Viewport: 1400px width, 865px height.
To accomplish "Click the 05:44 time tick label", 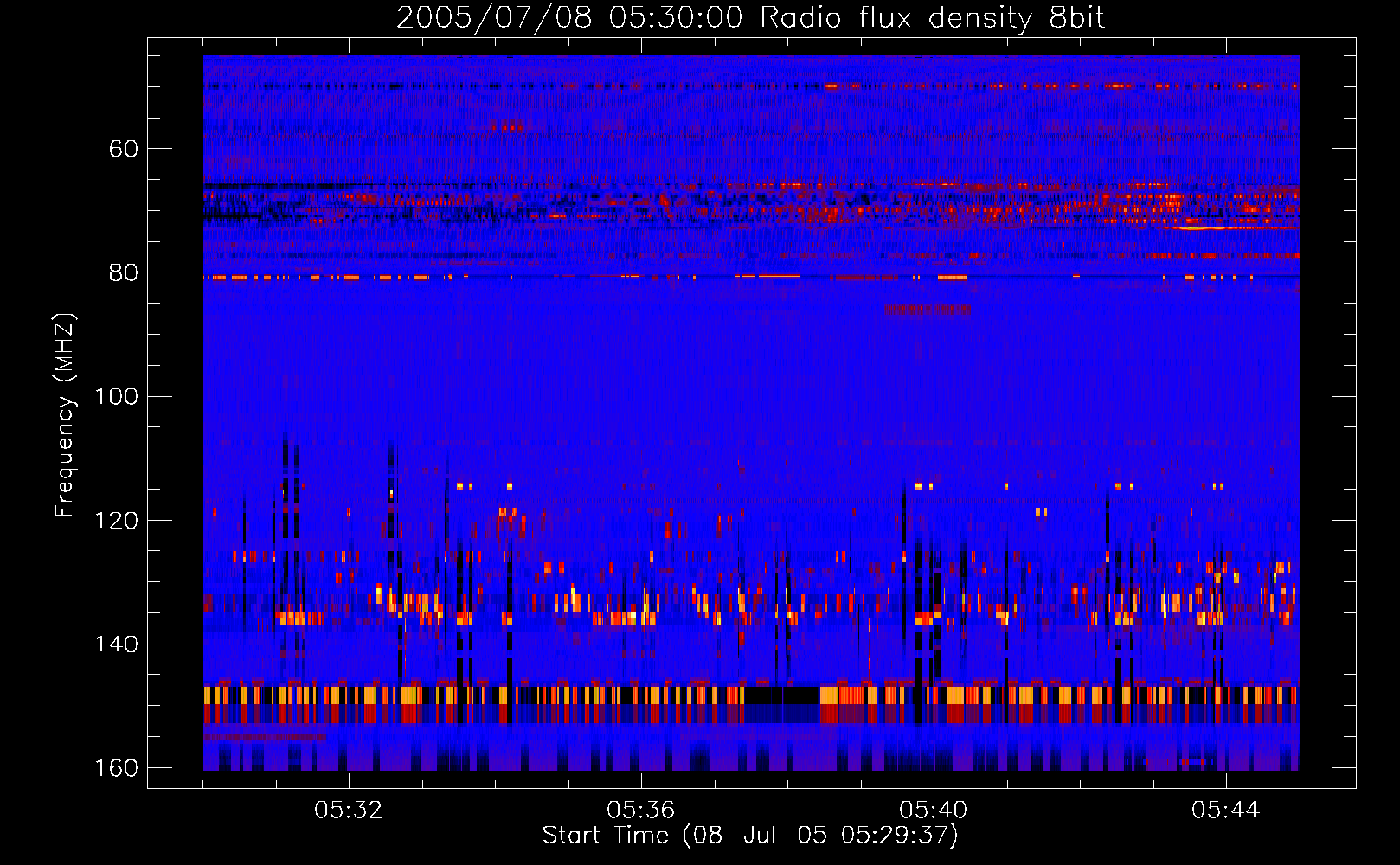I will (1225, 810).
